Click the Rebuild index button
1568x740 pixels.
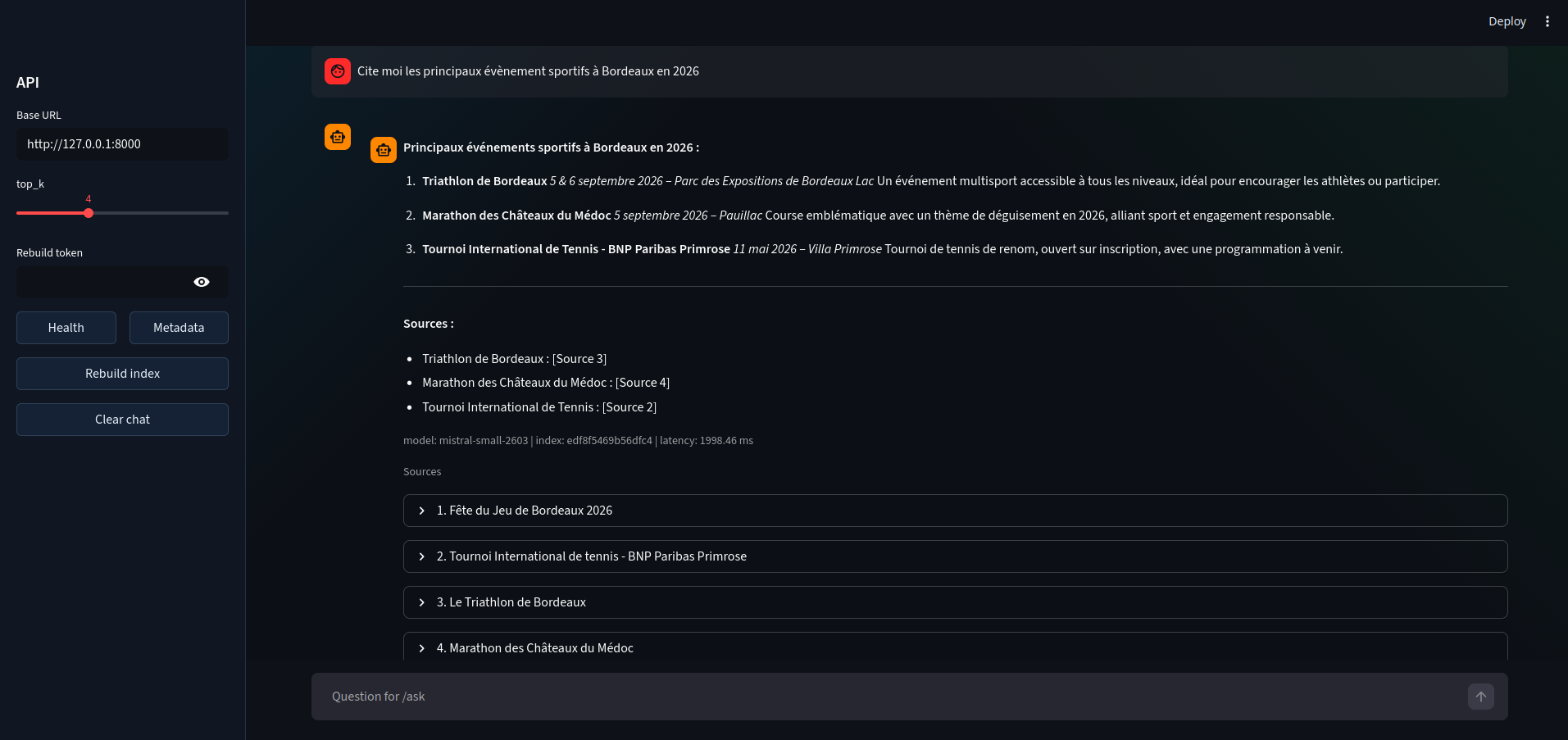point(122,374)
